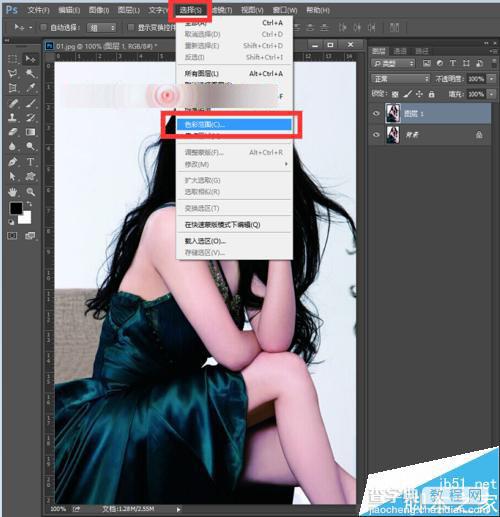Select the Eraser tool
Screen dimensions: 500x517
(x=13, y=132)
